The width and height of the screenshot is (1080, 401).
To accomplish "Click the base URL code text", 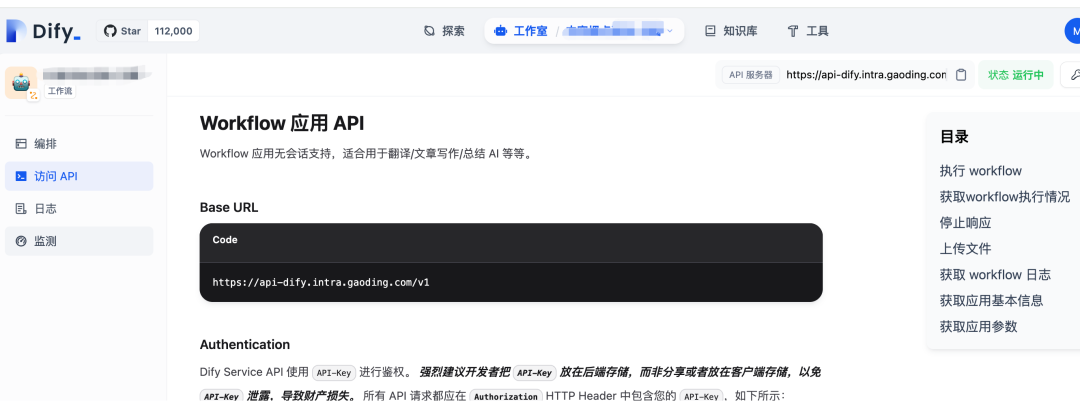I will pyautogui.click(x=321, y=282).
